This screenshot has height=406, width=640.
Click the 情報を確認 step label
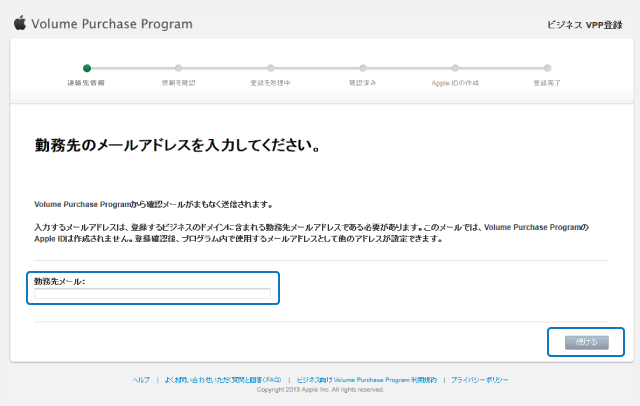click(x=178, y=82)
